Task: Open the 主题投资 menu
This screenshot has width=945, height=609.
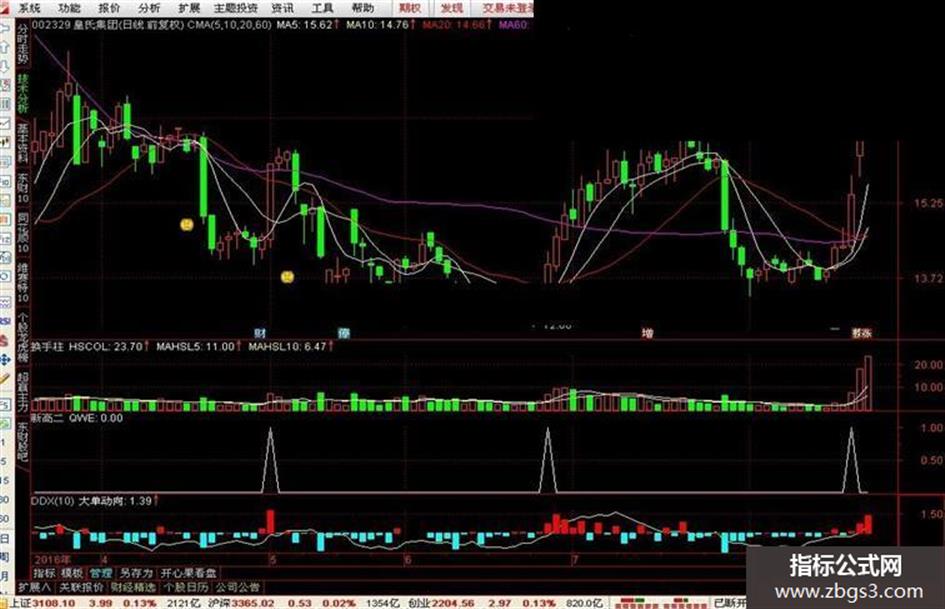Action: (x=236, y=8)
